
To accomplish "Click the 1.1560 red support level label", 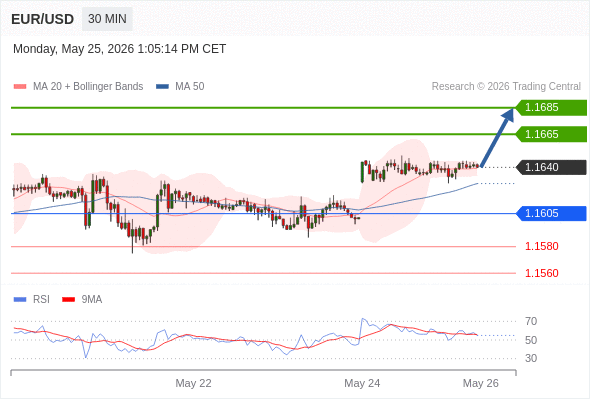I will tap(541, 273).
